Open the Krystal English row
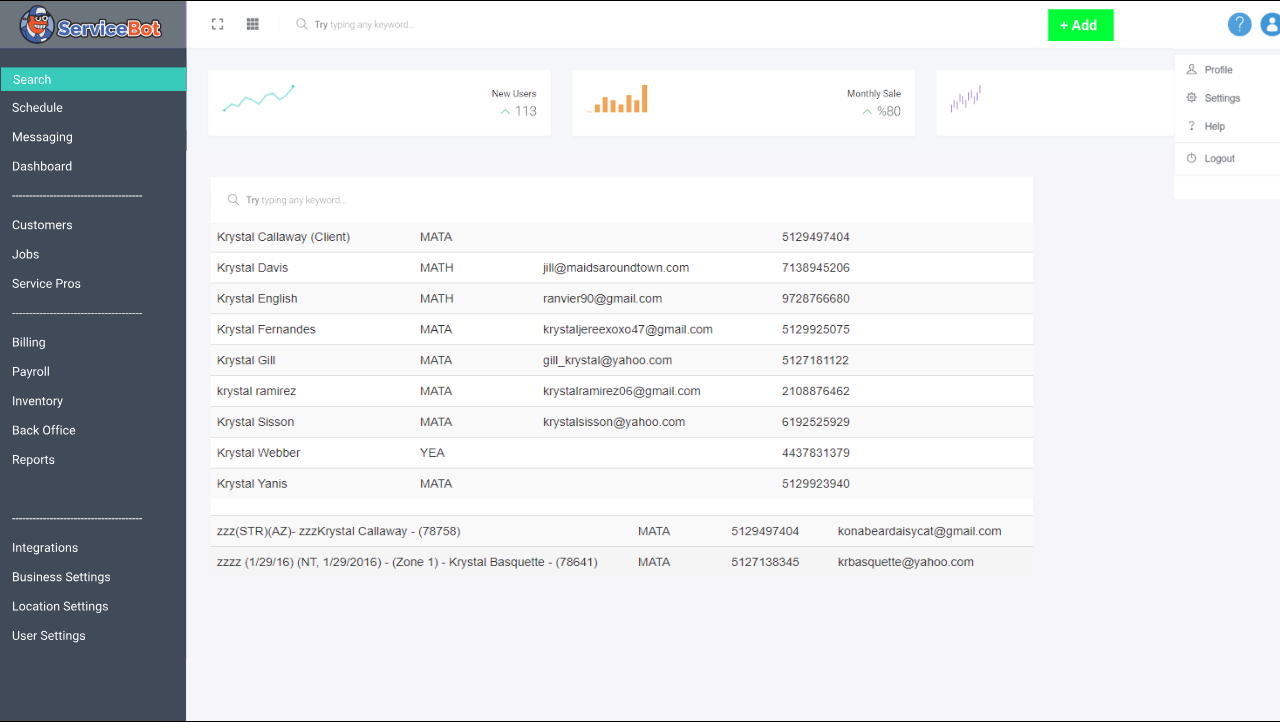1280x722 pixels. [622, 298]
